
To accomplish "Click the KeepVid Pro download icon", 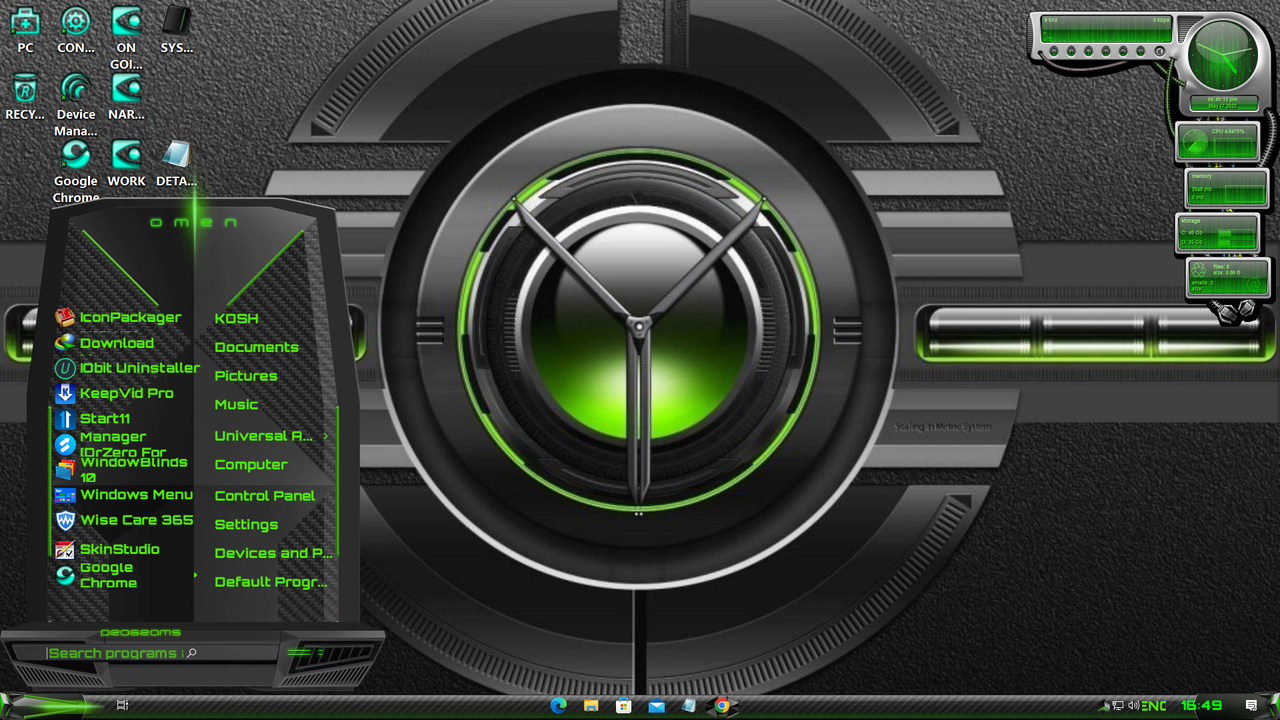I will point(65,393).
